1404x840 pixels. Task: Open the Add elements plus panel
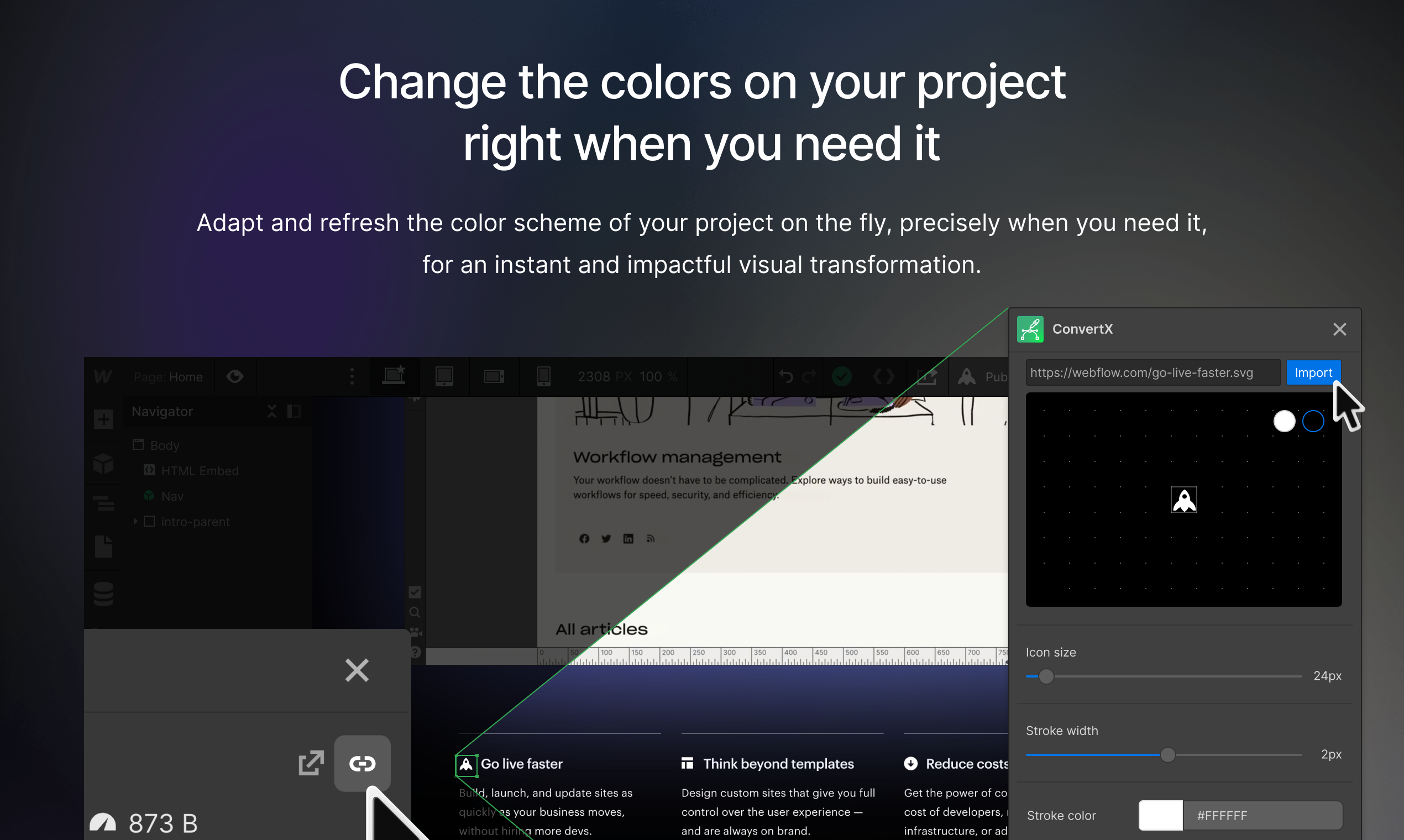[103, 419]
